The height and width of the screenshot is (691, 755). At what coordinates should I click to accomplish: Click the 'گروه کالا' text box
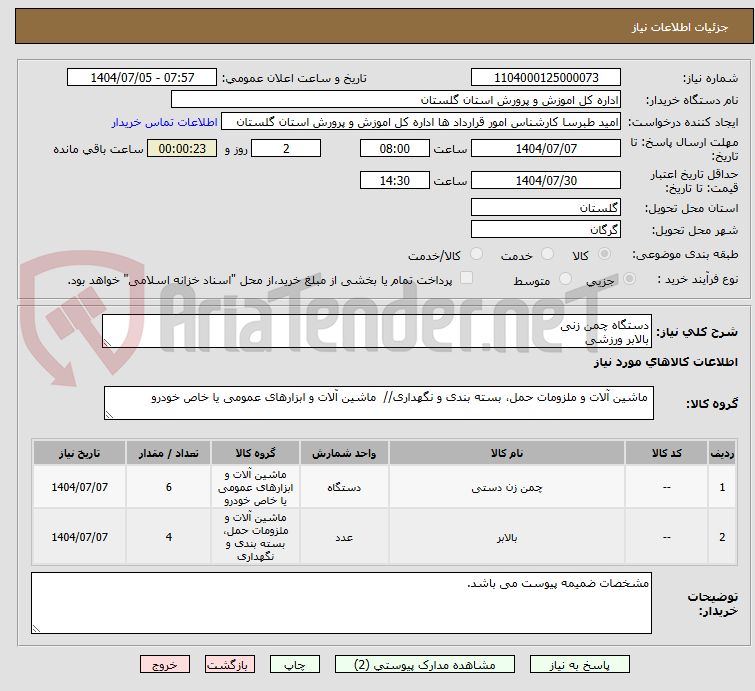(378, 403)
